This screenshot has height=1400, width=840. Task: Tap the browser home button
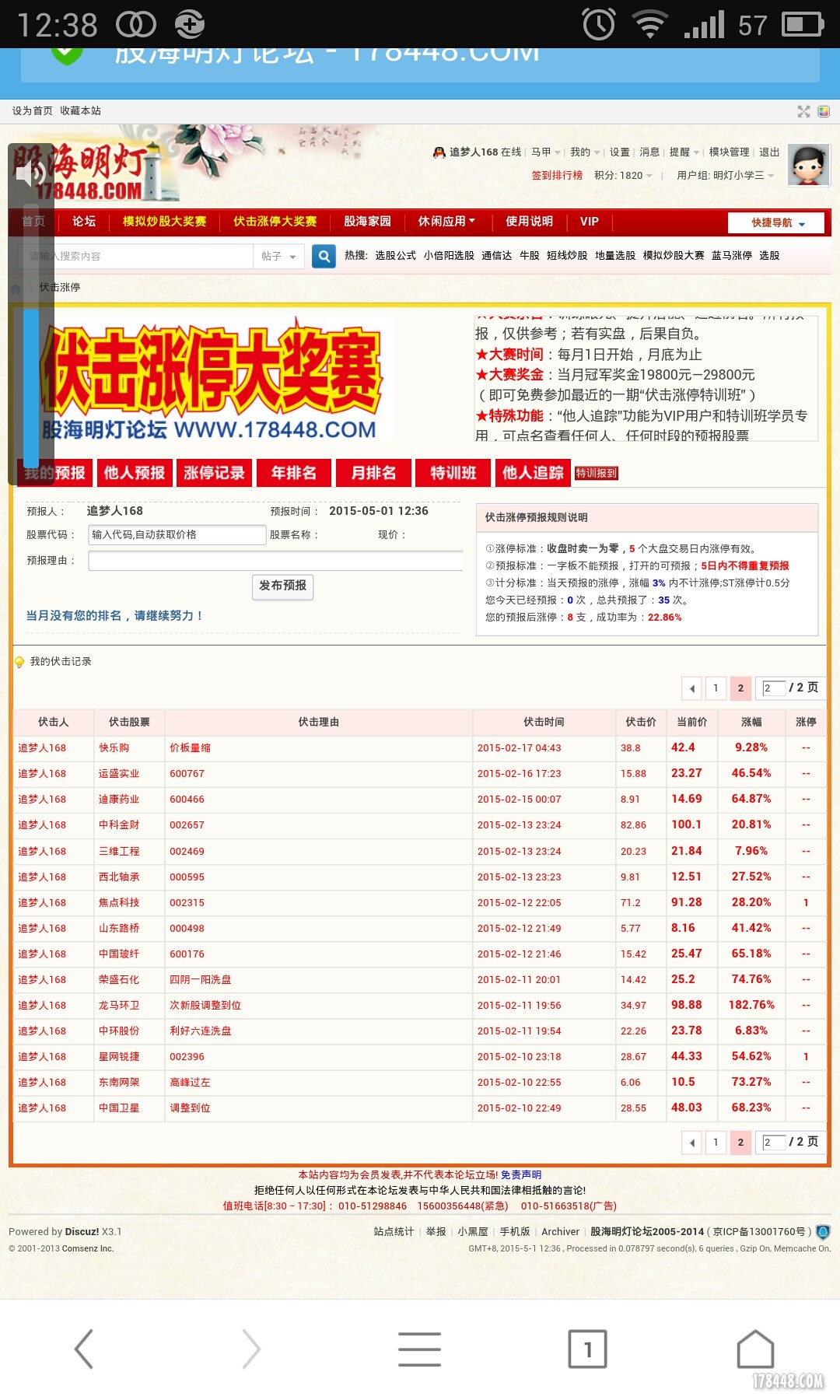(x=755, y=1349)
